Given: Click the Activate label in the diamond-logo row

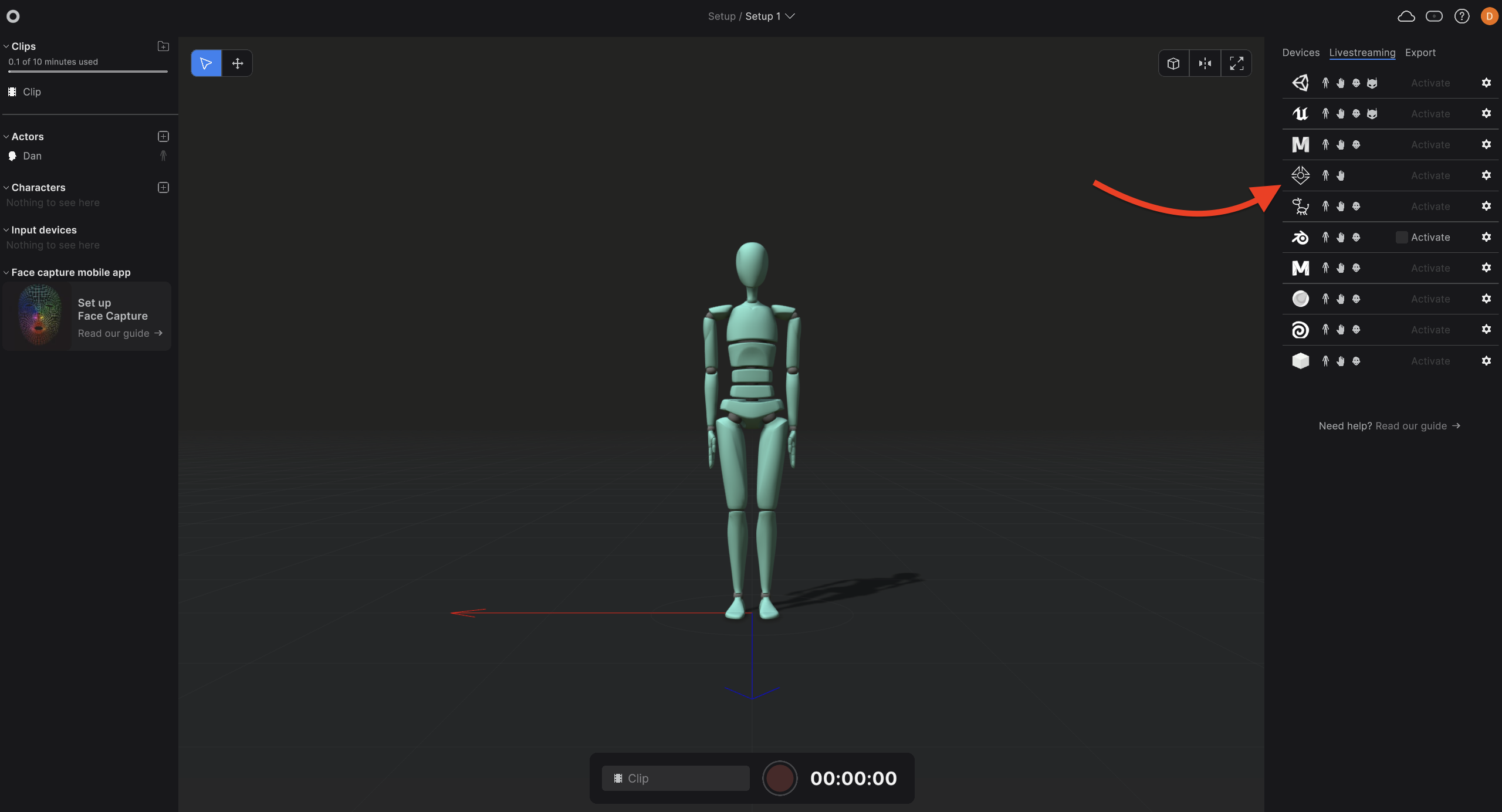Looking at the screenshot, I should (x=1430, y=175).
